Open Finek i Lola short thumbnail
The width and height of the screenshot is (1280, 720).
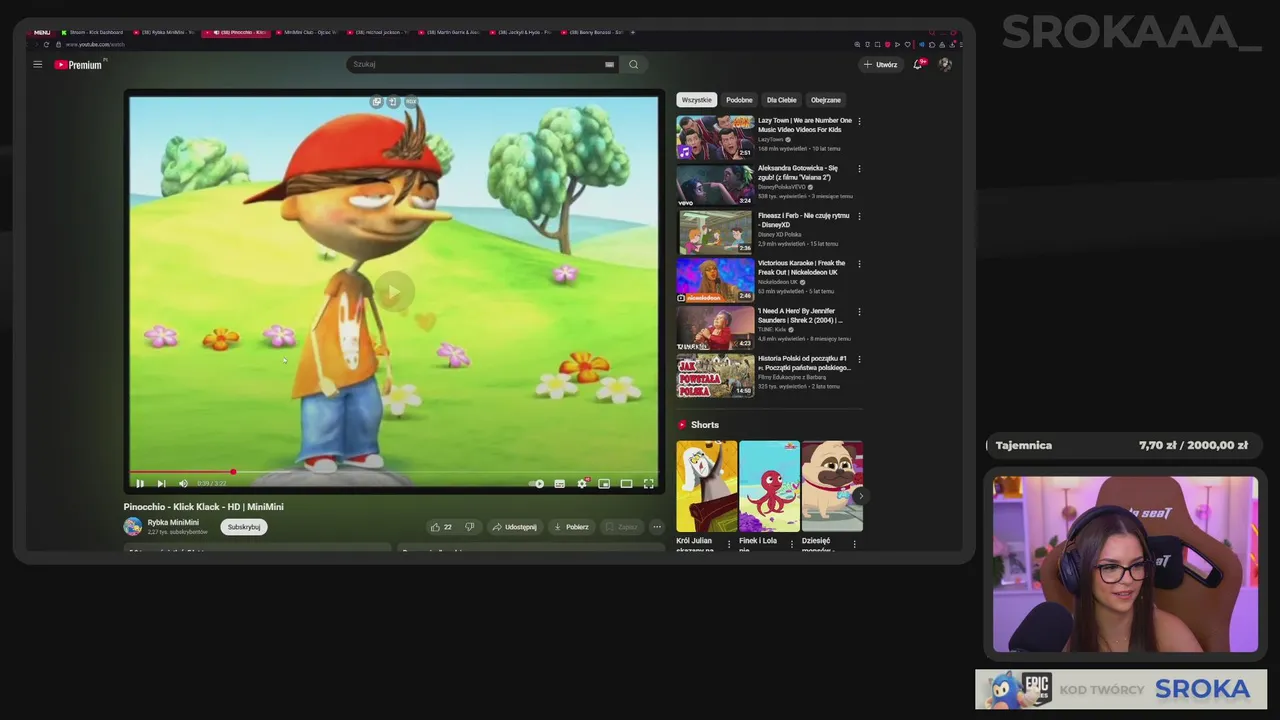click(x=769, y=486)
